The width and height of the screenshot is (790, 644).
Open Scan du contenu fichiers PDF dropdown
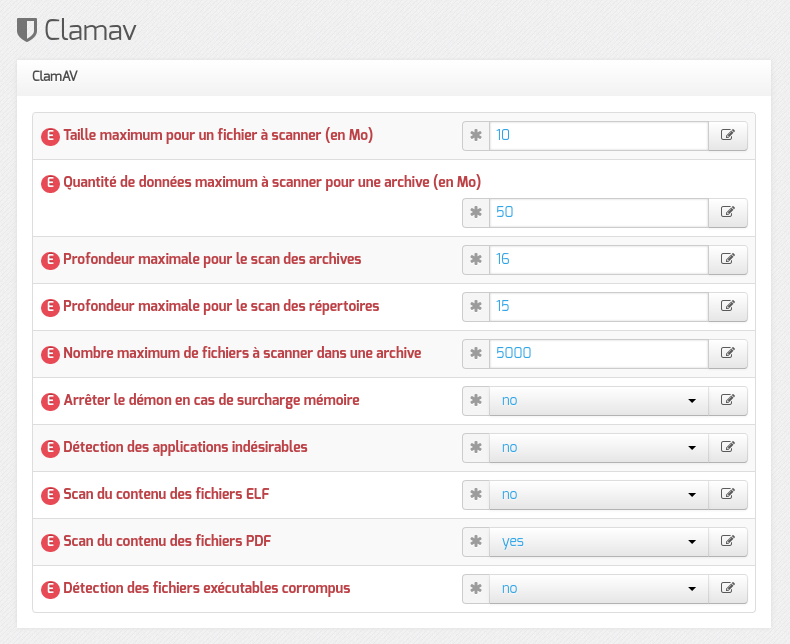(599, 541)
